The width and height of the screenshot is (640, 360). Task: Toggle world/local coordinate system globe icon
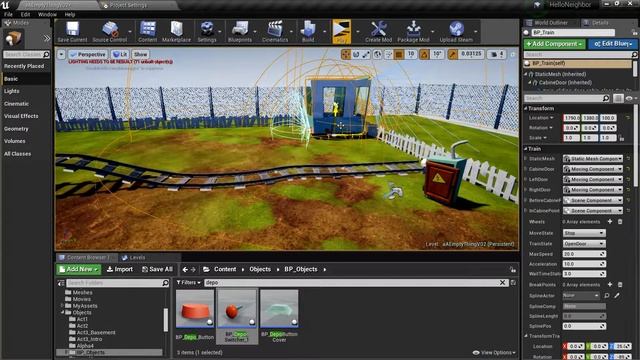coord(378,54)
